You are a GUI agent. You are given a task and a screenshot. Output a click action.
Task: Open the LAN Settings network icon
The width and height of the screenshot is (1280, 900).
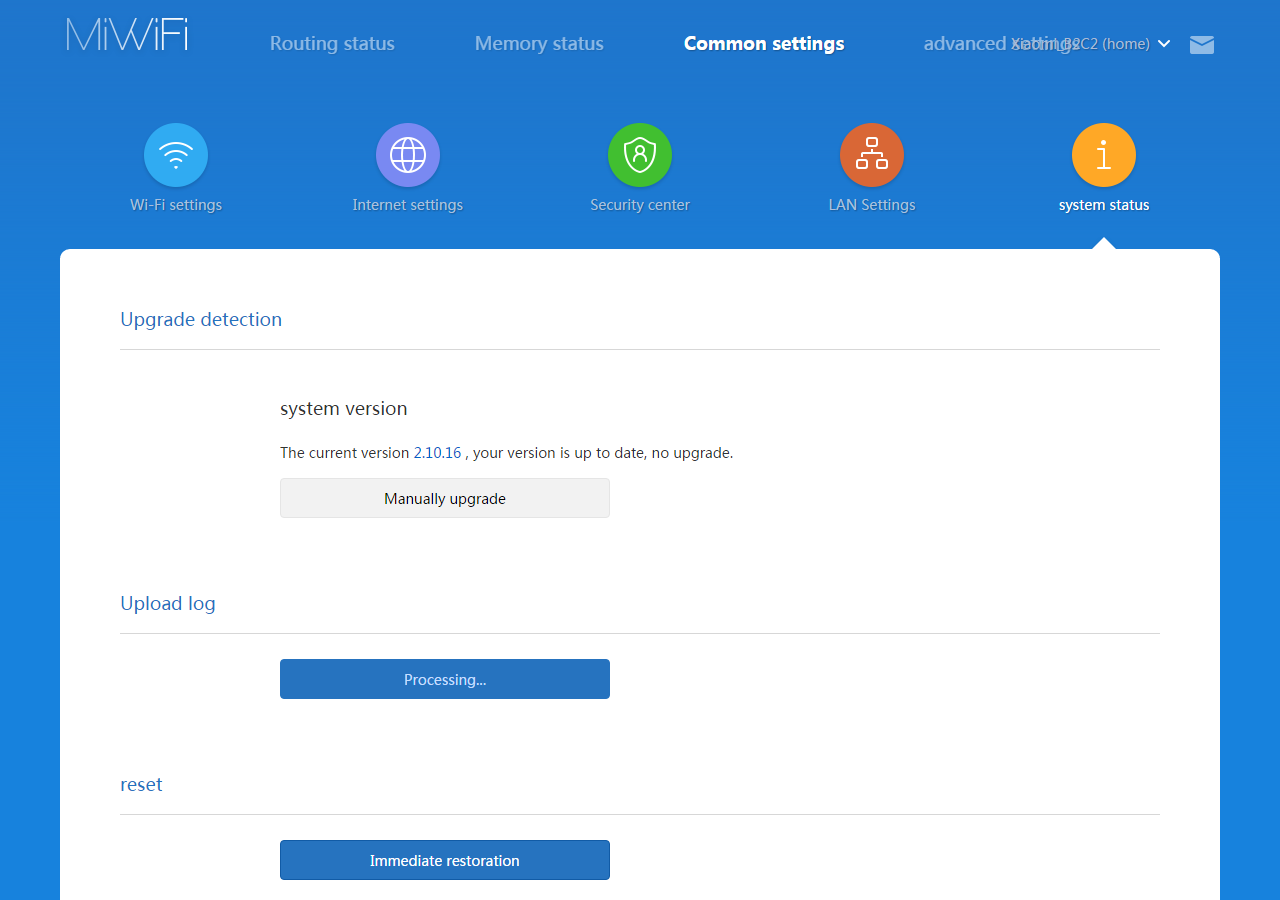point(872,155)
